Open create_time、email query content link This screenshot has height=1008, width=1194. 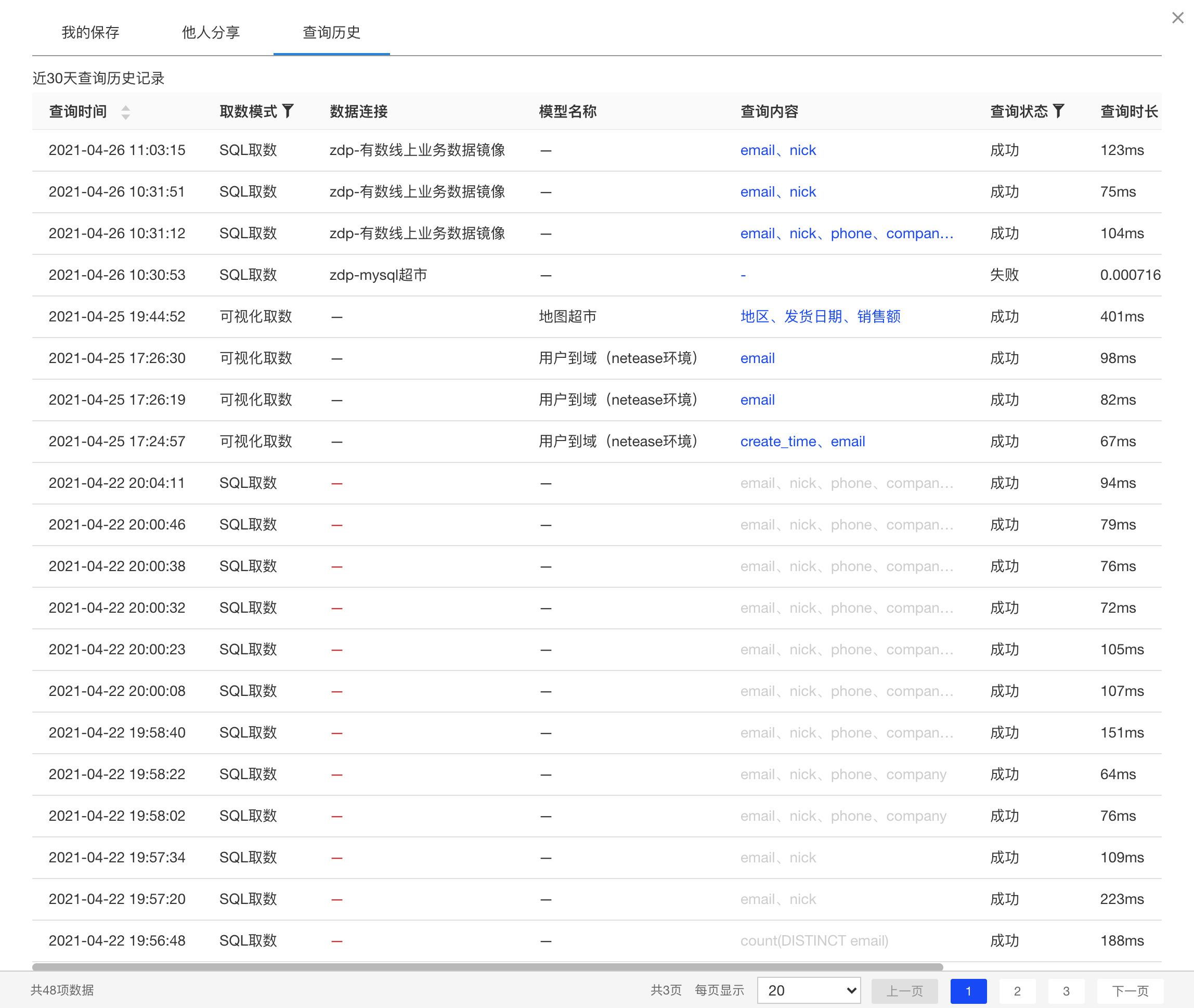(802, 441)
